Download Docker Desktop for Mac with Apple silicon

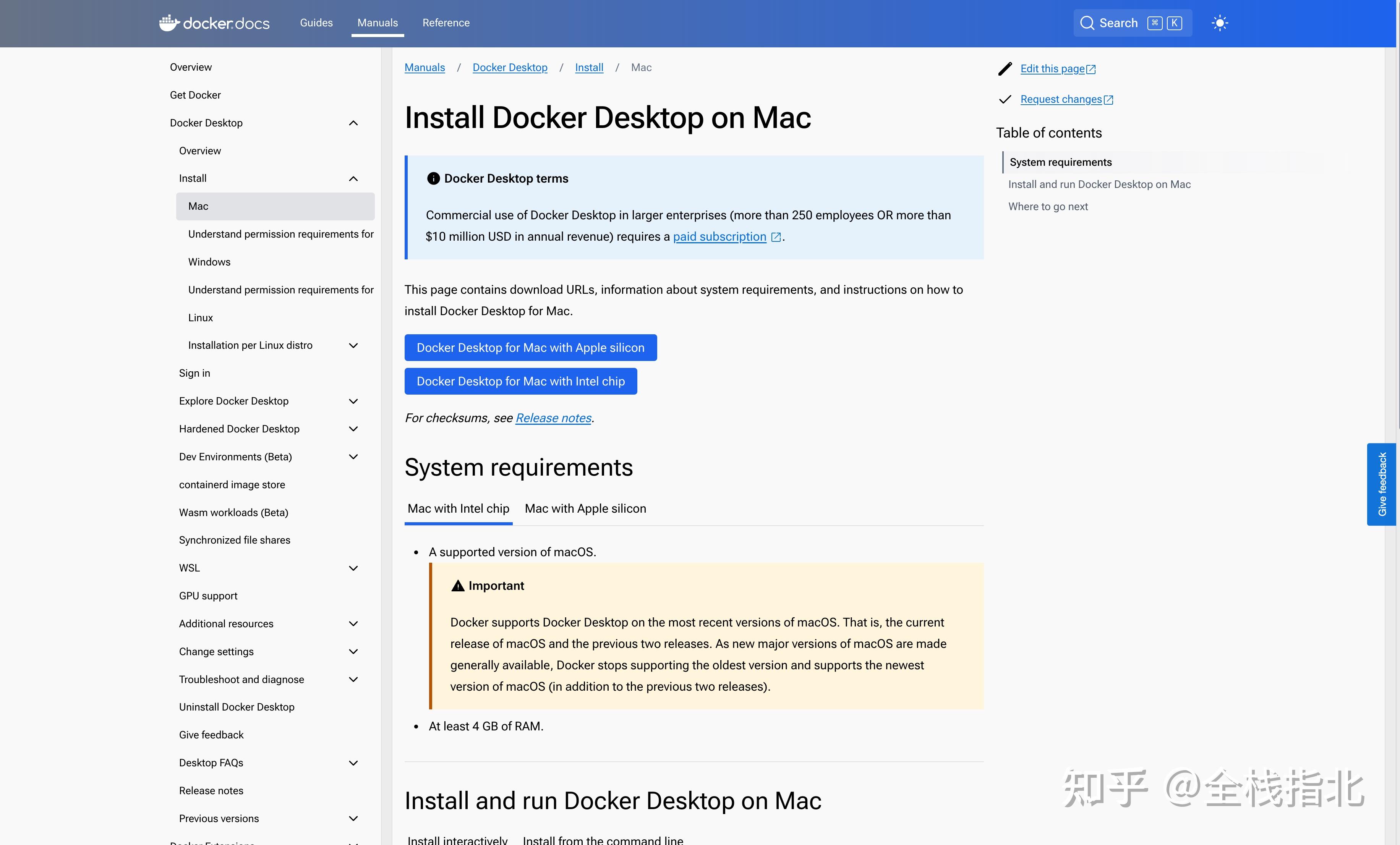tap(530, 348)
